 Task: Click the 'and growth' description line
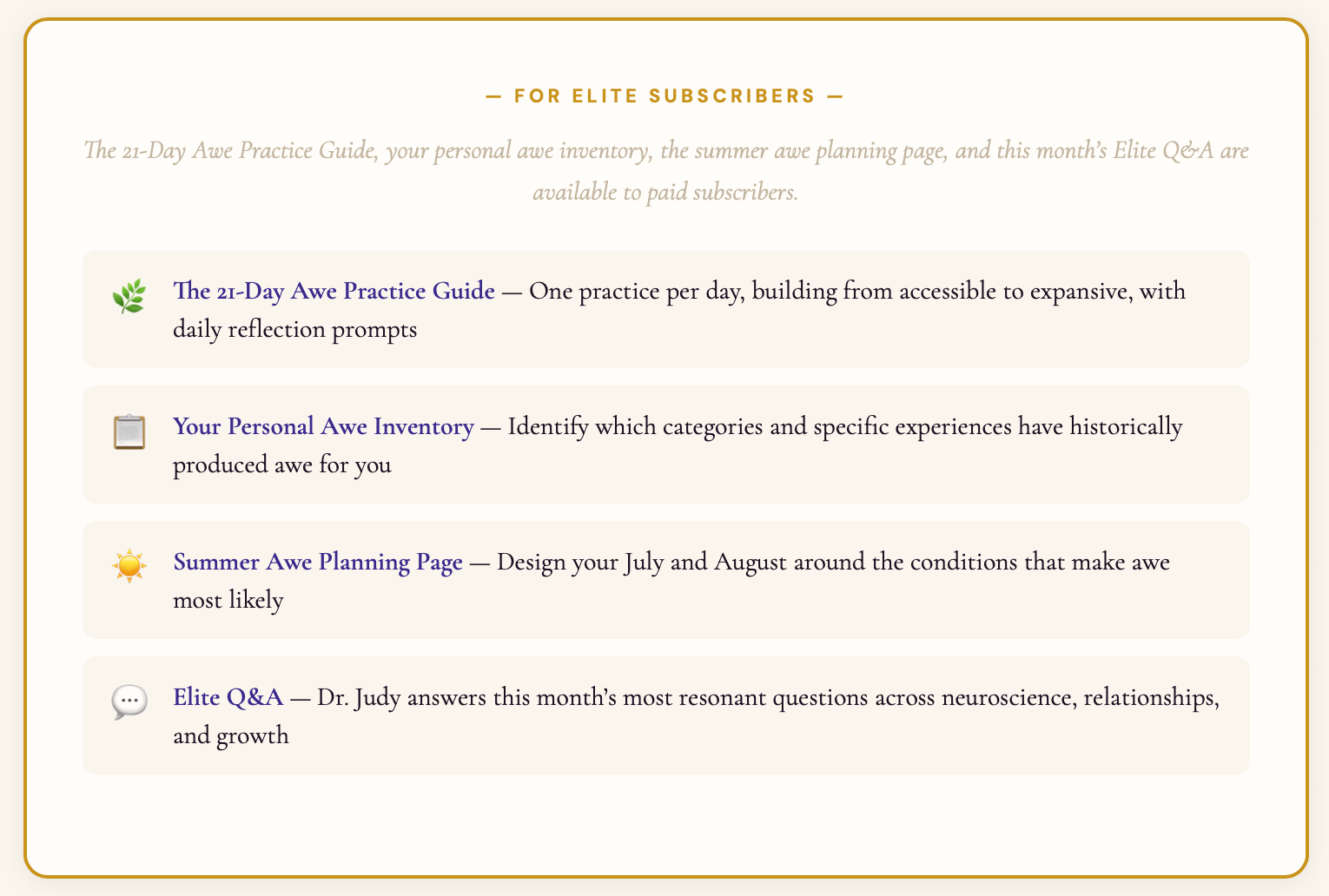231,736
